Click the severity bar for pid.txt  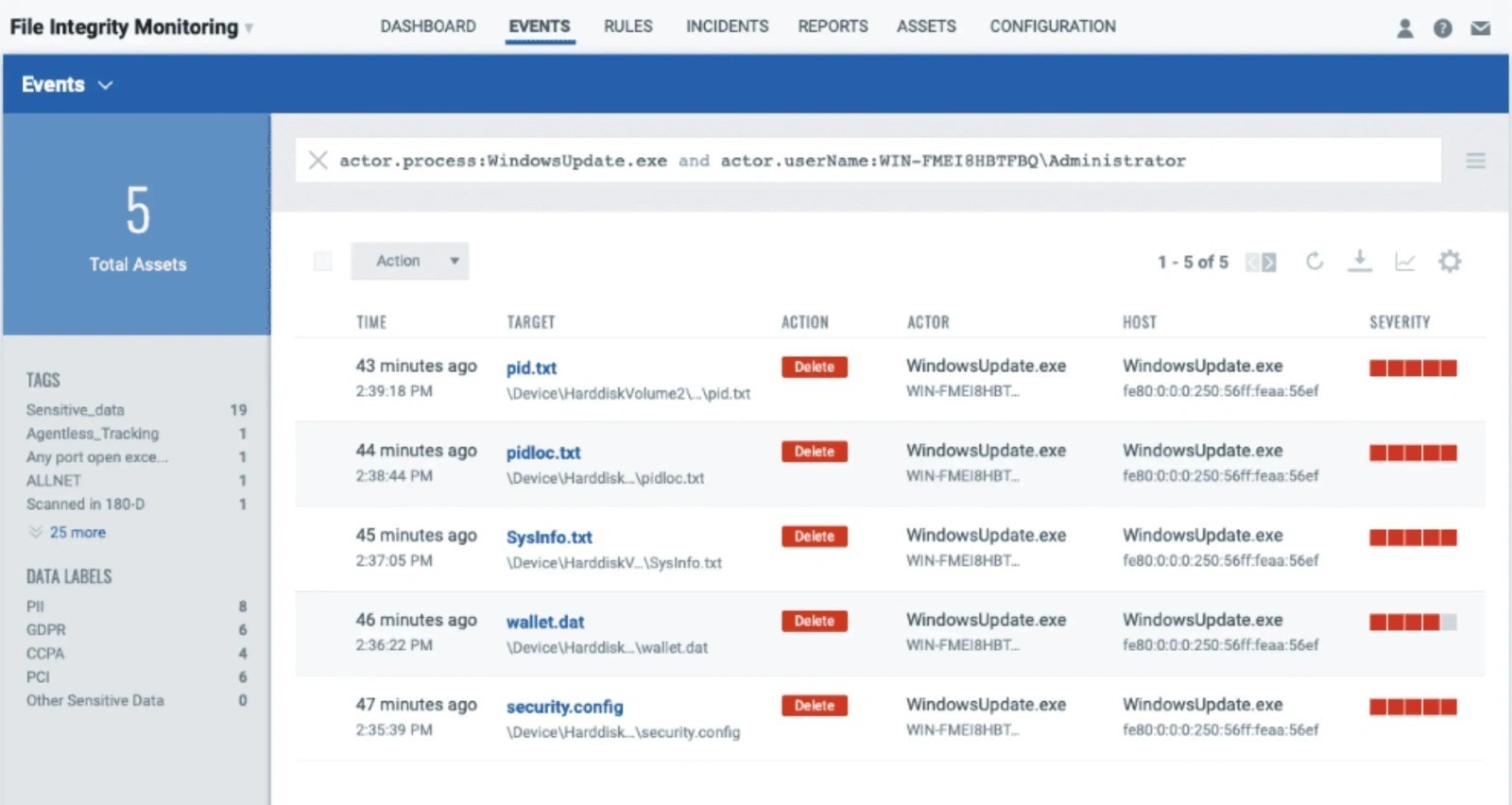1413,368
